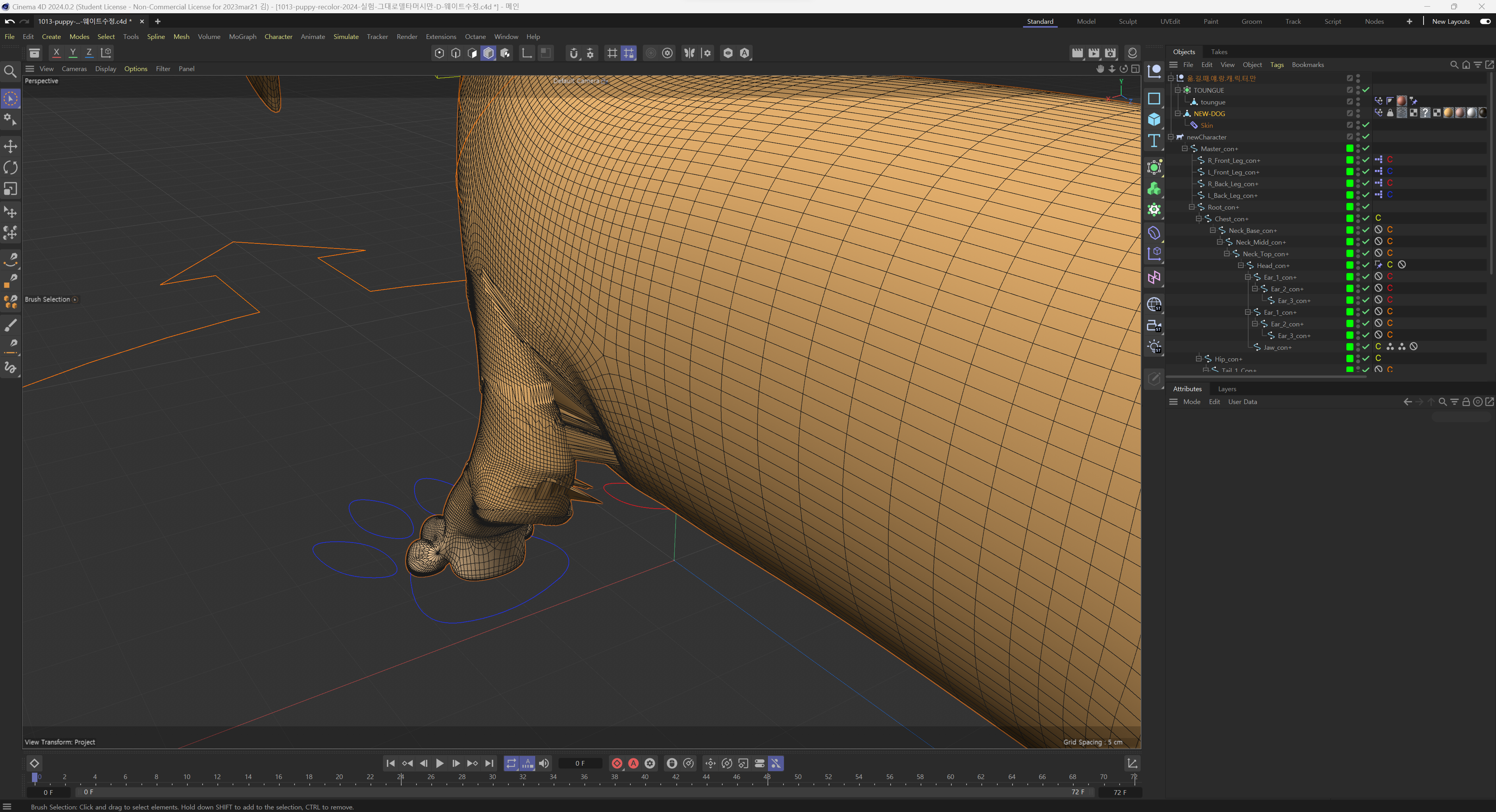Screen dimensions: 1496x812
Task: Click the NEW-DOG material sphere tag
Action: click(1448, 113)
